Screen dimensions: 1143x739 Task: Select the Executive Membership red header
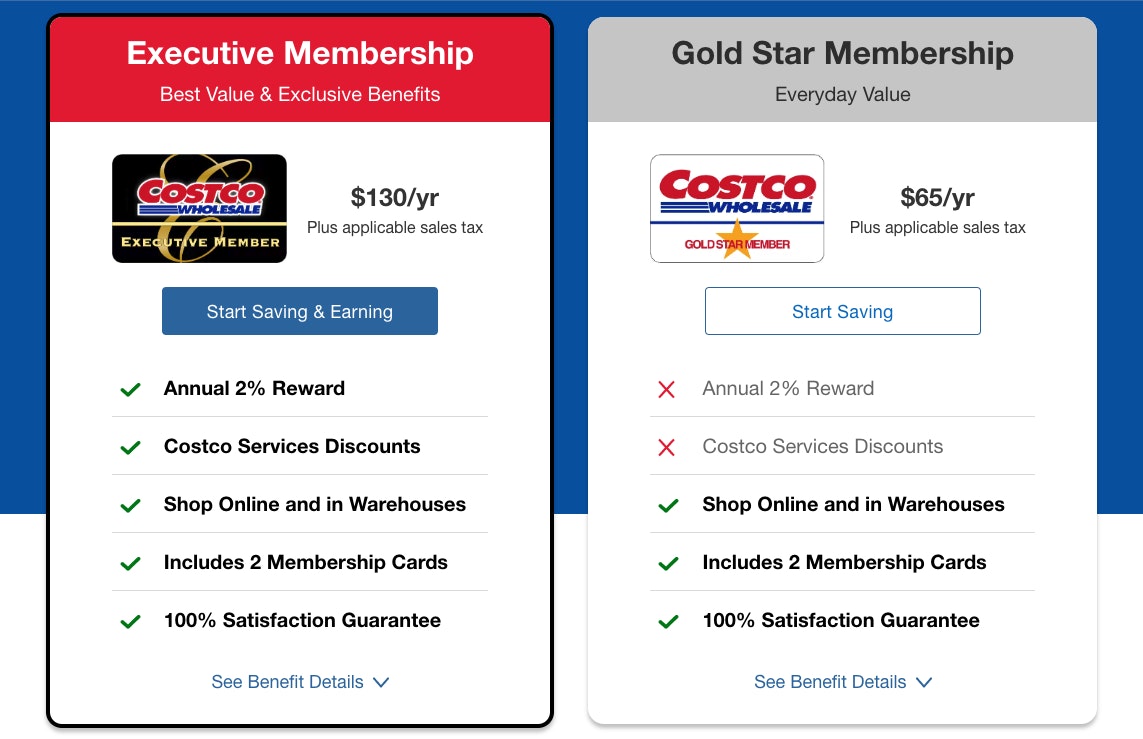(300, 70)
